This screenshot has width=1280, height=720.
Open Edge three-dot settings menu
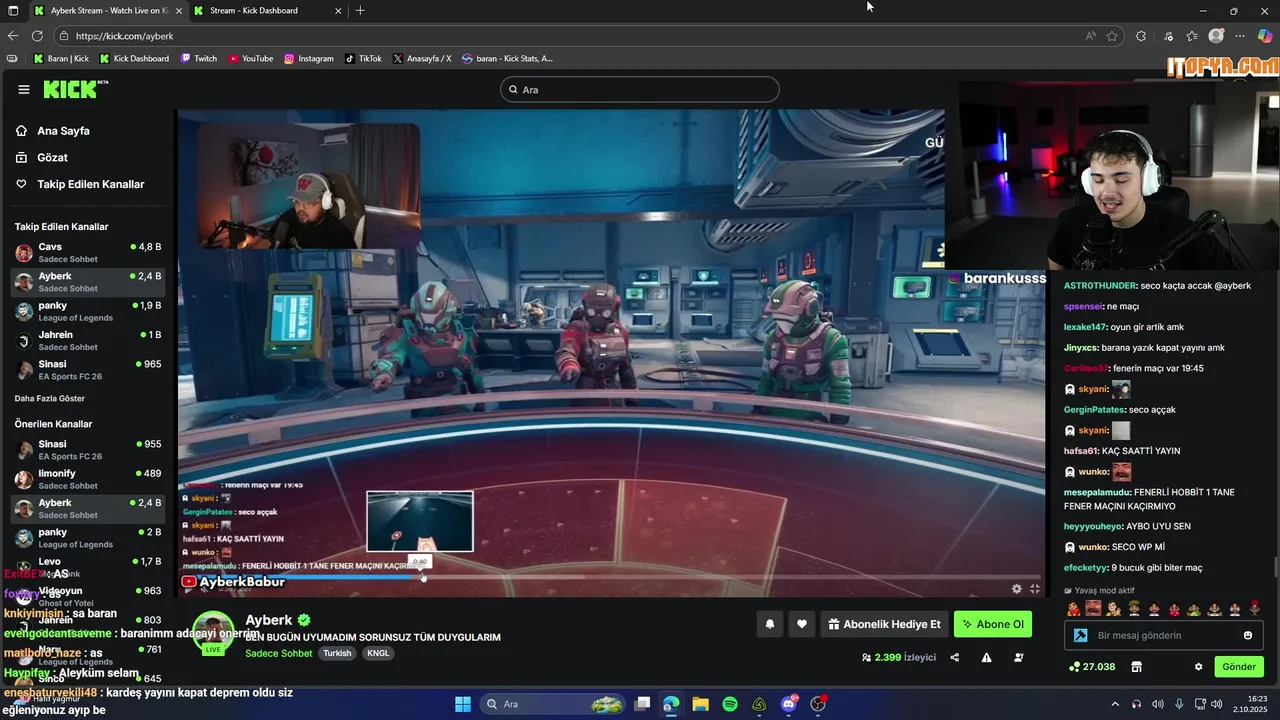point(1241,36)
